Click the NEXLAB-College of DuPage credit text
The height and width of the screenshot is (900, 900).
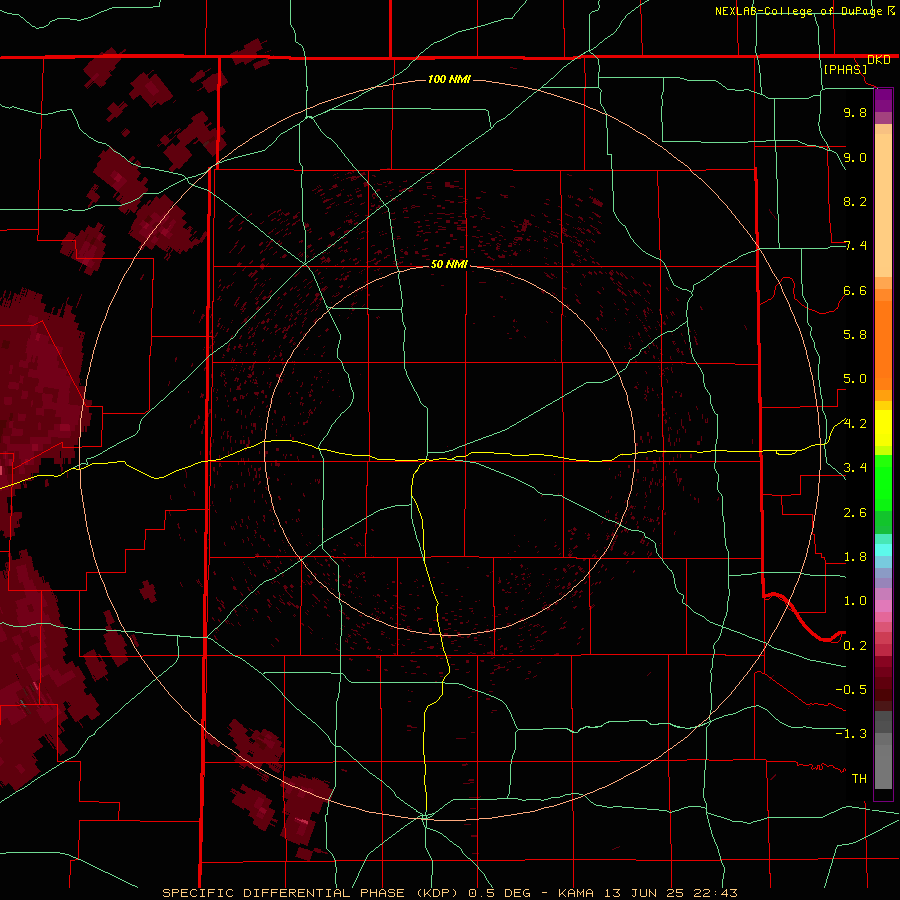(799, 11)
